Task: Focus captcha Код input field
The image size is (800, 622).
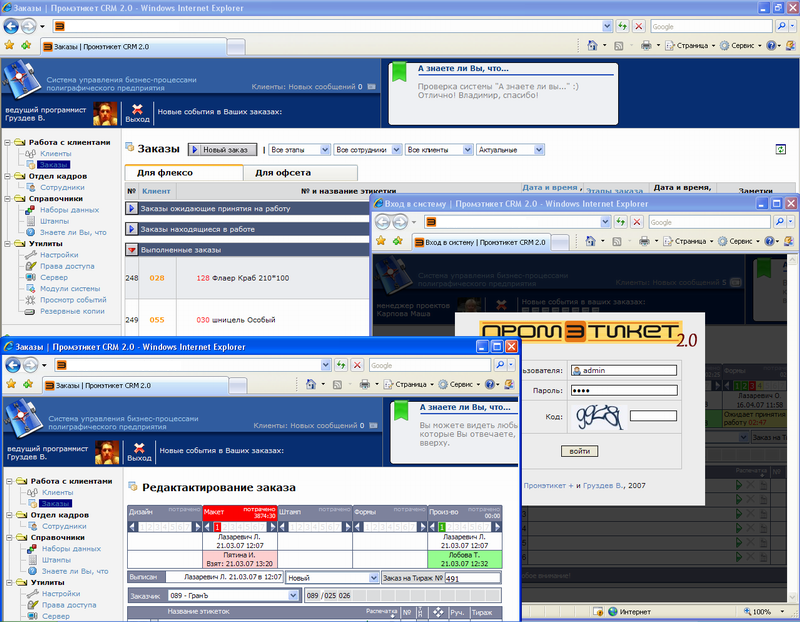Action: tap(653, 416)
